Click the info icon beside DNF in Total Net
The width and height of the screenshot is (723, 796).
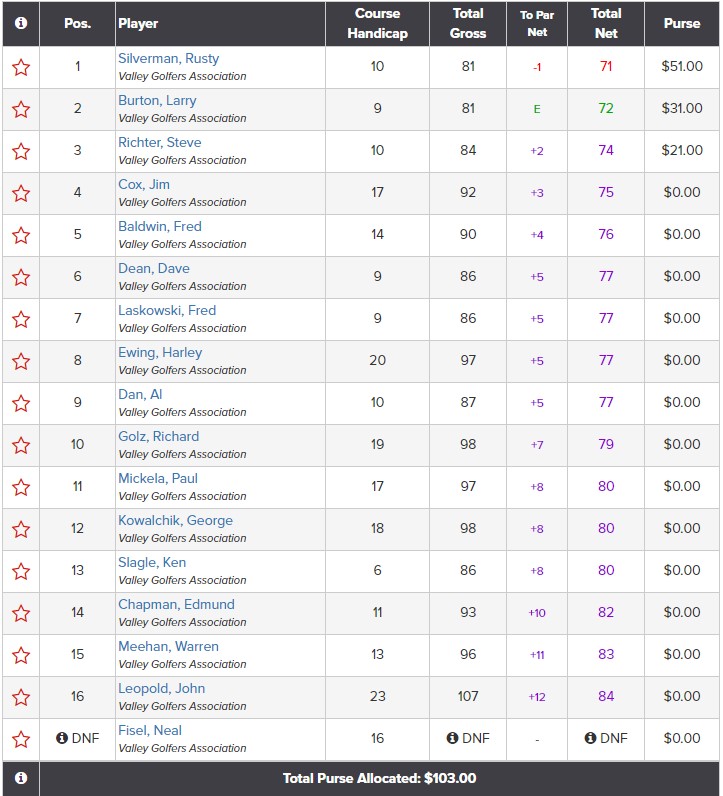click(x=591, y=738)
